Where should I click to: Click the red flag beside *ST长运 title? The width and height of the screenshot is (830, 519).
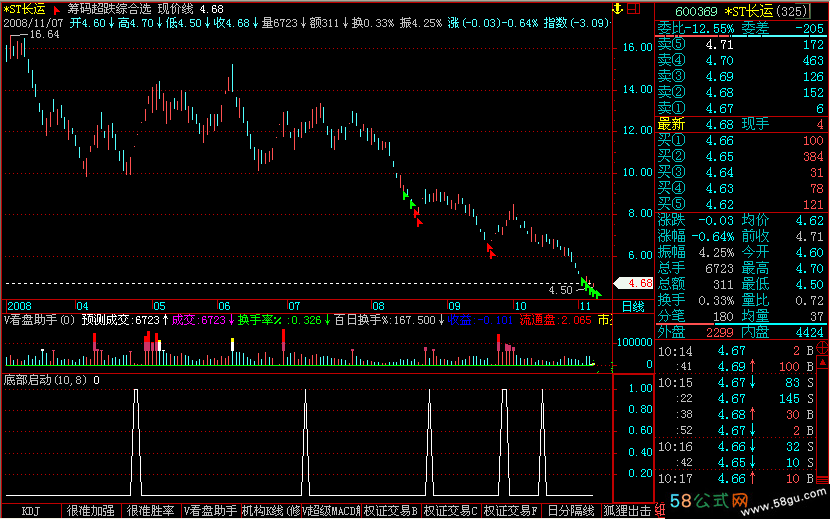pos(56,8)
